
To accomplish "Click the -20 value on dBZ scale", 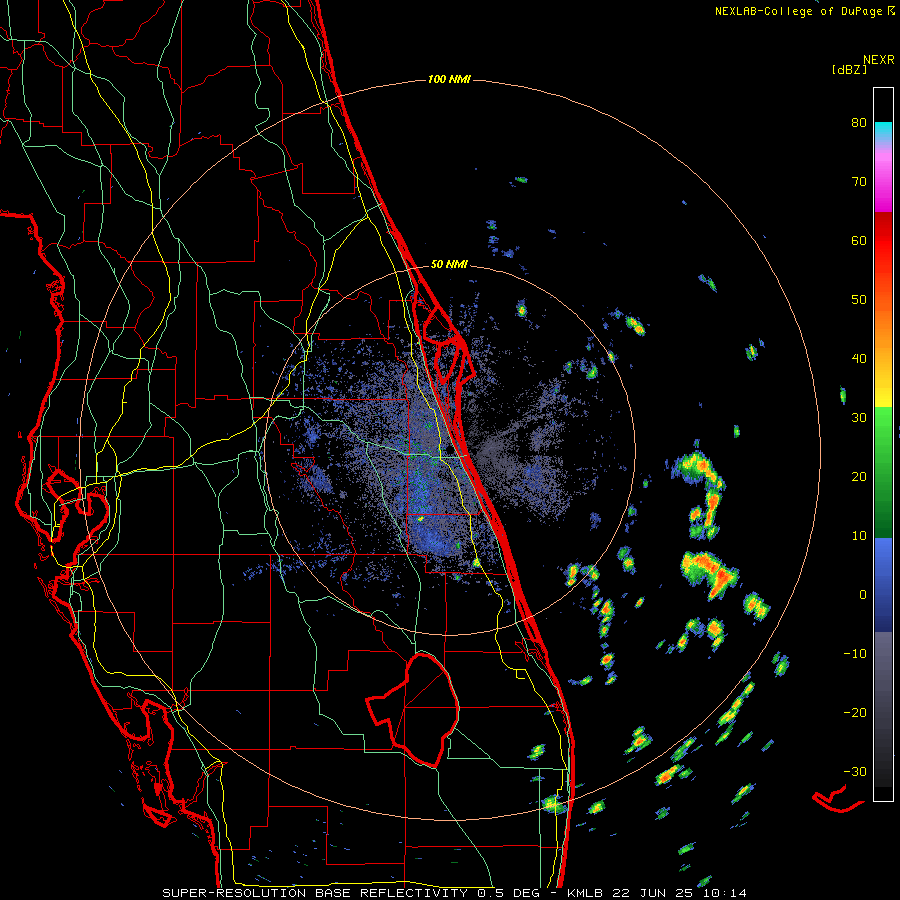I will (855, 713).
